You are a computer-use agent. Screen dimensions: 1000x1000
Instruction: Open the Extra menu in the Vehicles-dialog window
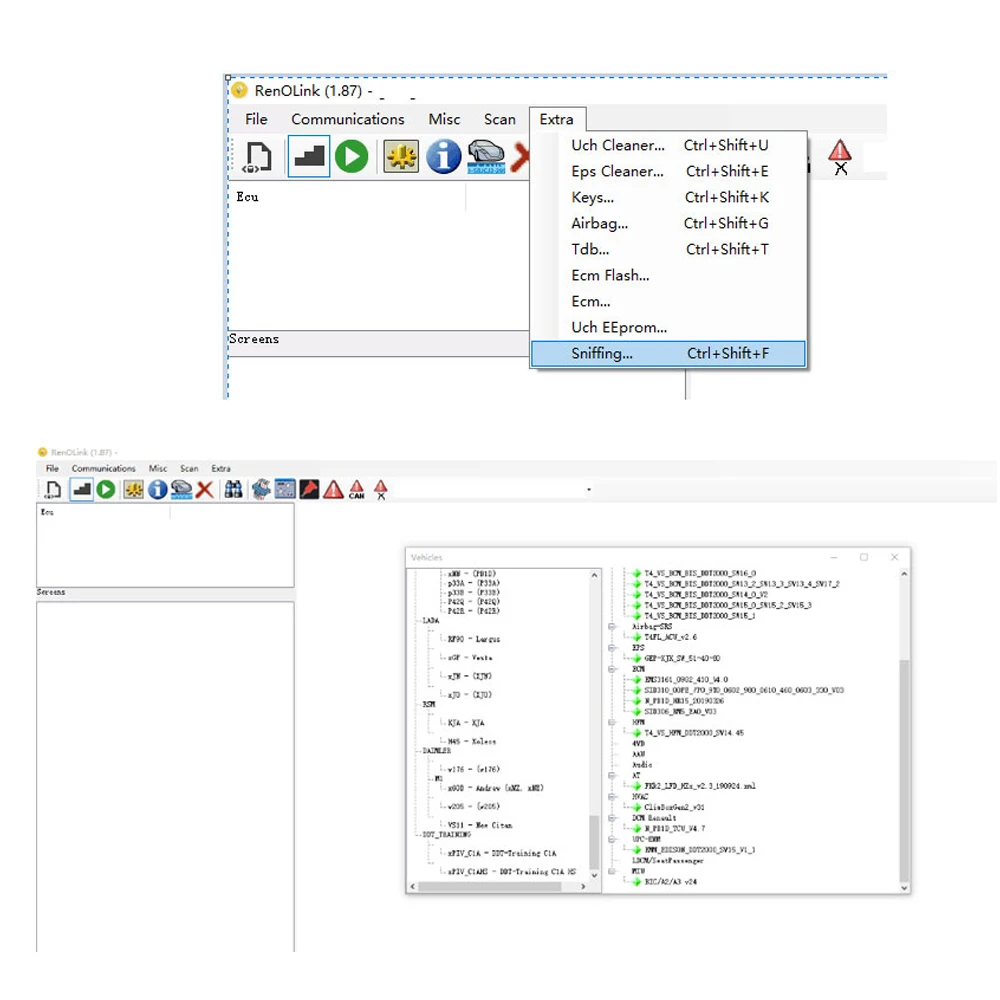pyautogui.click(x=221, y=468)
